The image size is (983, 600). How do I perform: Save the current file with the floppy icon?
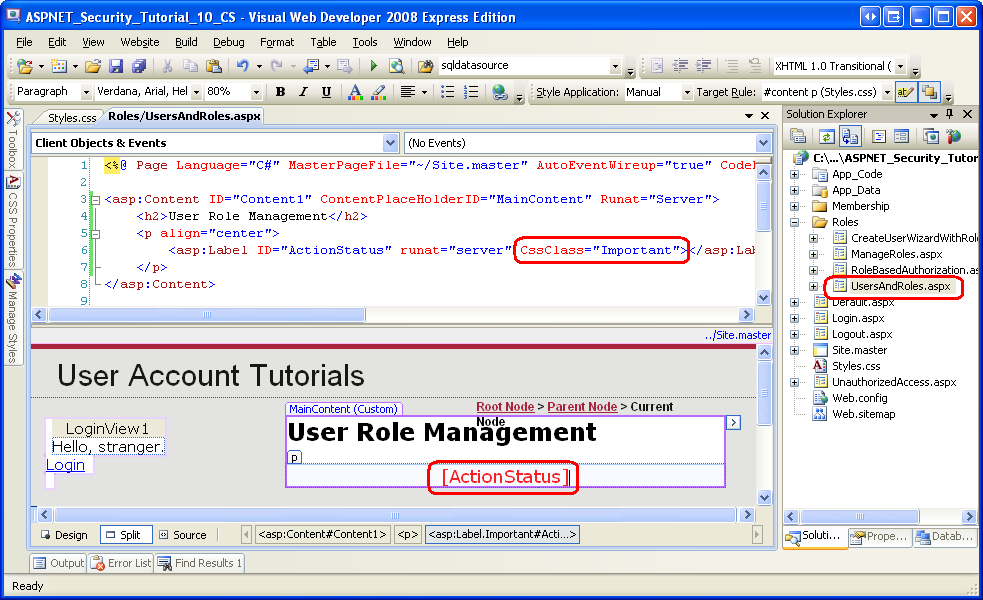tap(116, 66)
